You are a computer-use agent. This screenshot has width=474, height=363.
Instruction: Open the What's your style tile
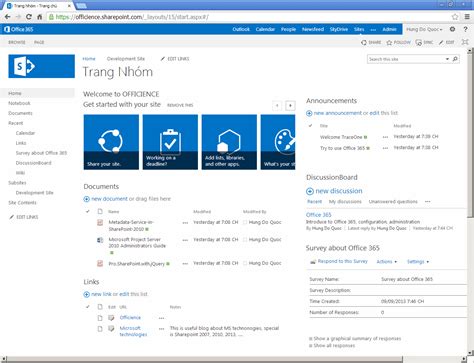(x=278, y=142)
